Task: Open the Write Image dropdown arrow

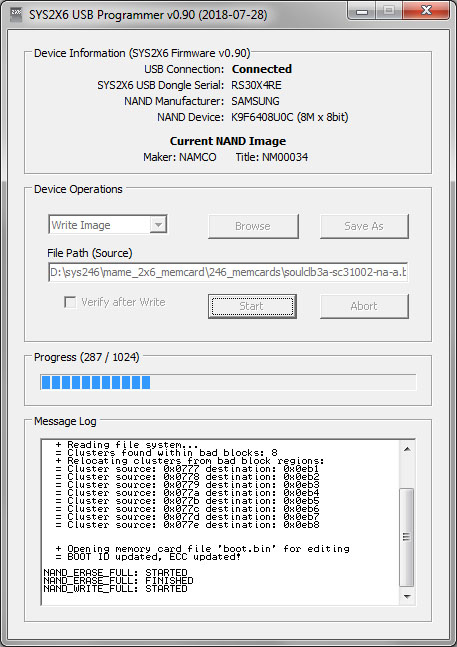Action: point(158,225)
